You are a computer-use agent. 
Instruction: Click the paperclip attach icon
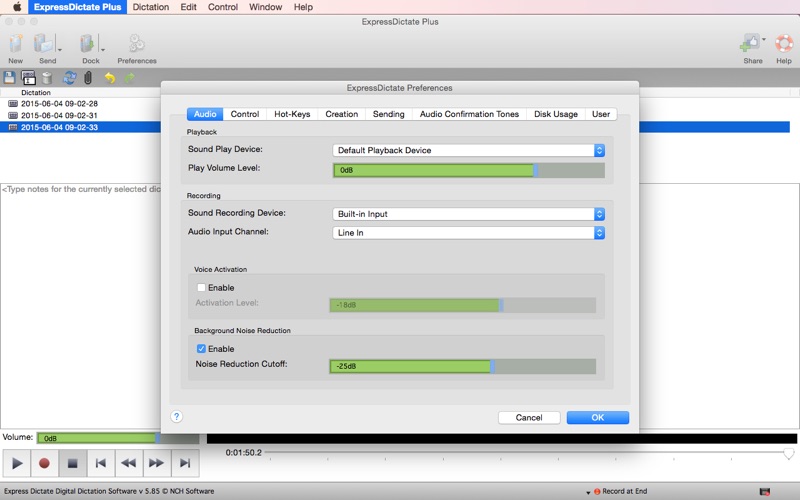pos(88,78)
